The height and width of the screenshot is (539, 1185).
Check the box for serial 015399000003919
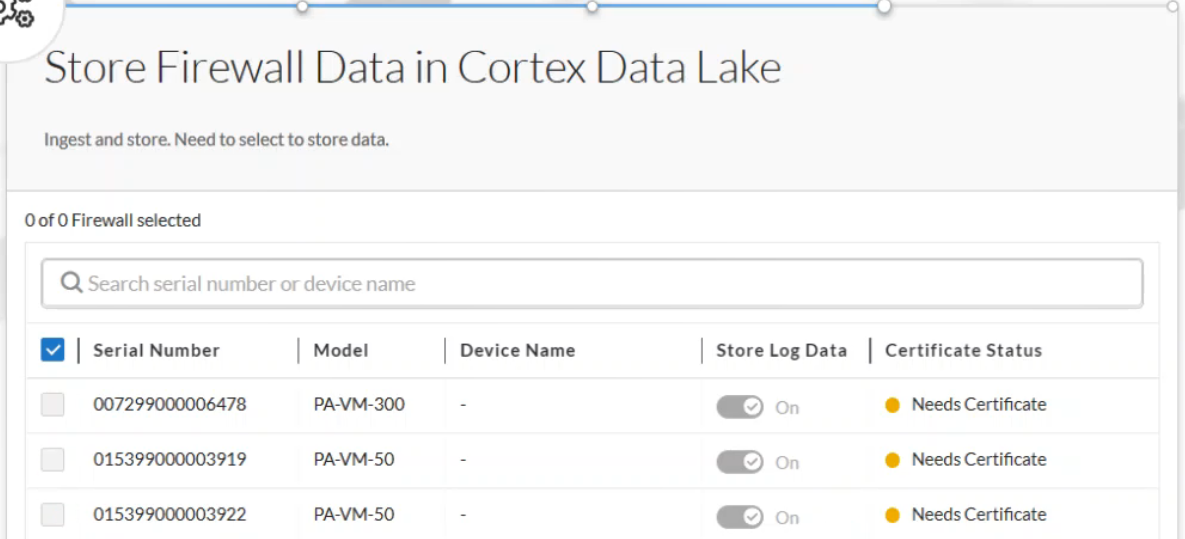tap(52, 460)
